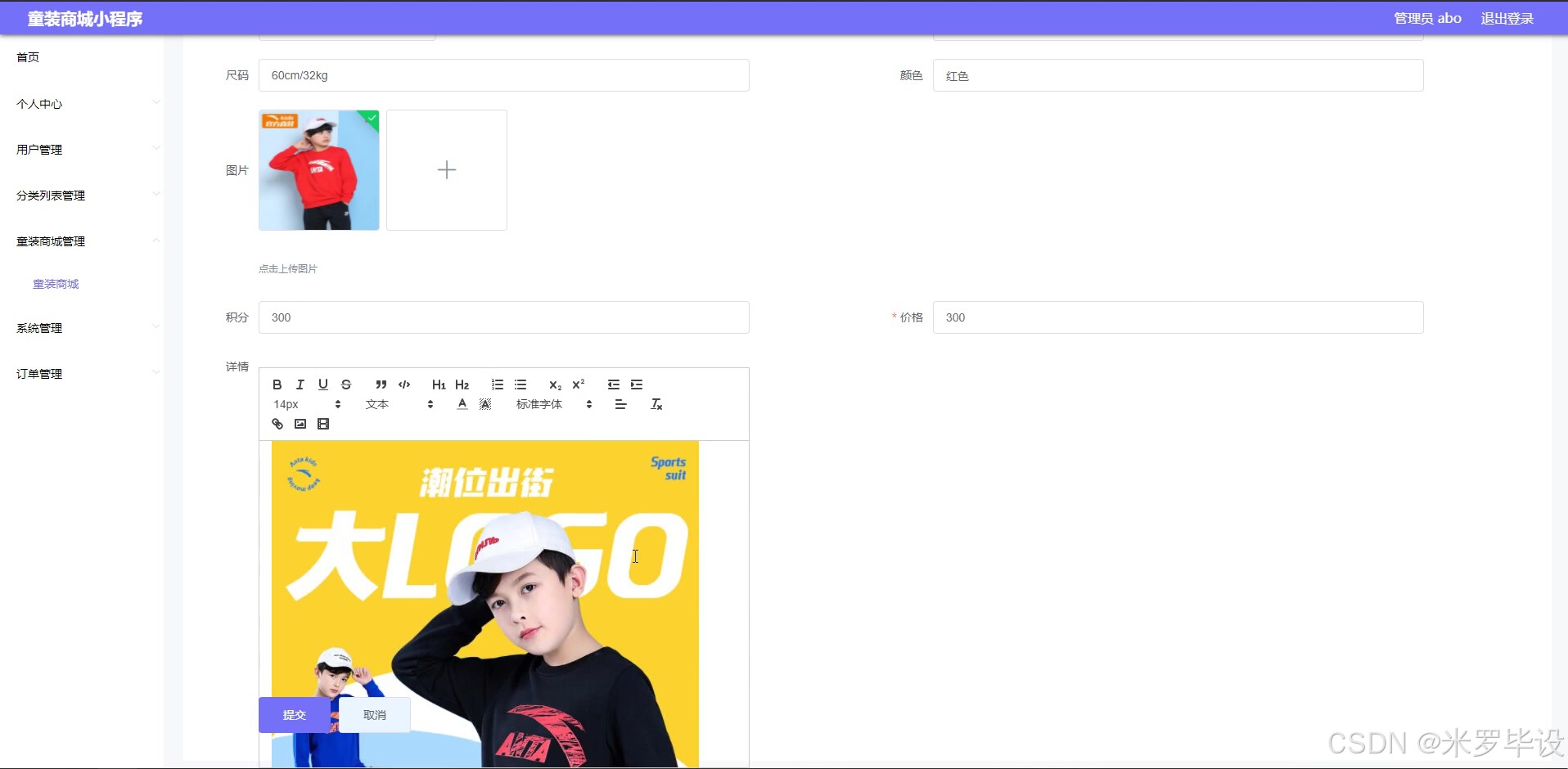
Task: Toggle strikethrough formatting in editor
Action: click(x=346, y=384)
